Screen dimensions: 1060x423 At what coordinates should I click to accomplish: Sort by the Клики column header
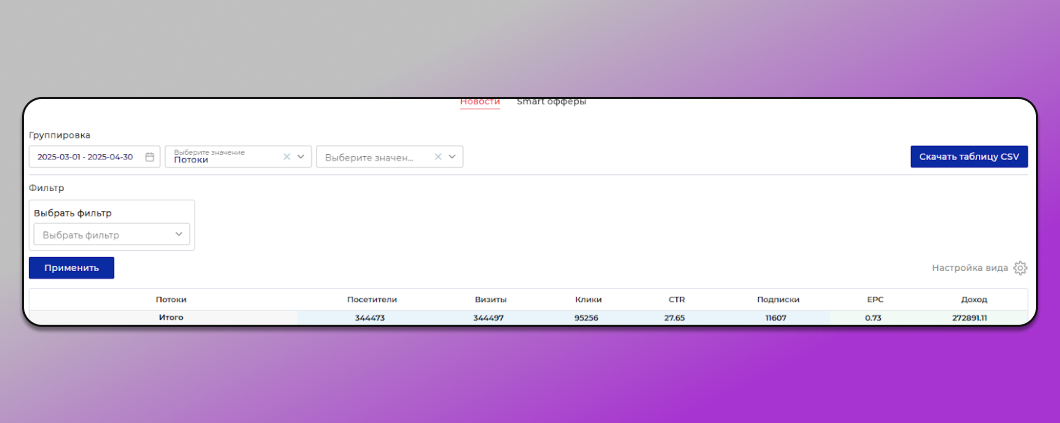click(x=588, y=299)
